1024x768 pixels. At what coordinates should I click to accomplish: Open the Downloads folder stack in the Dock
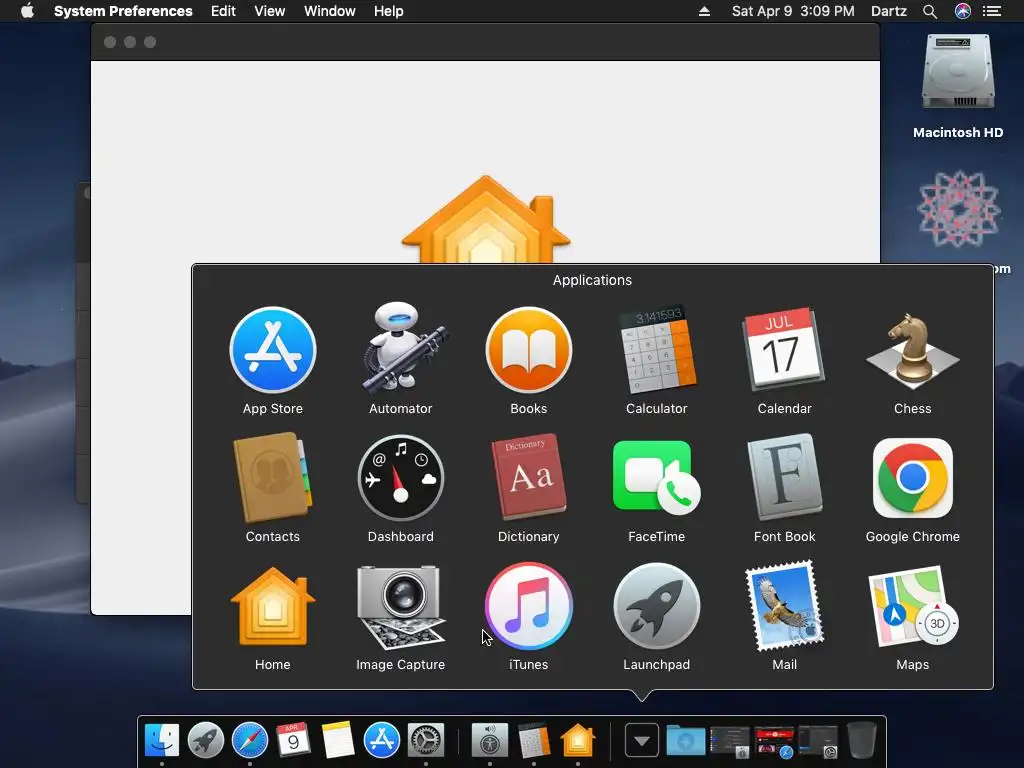[686, 741]
